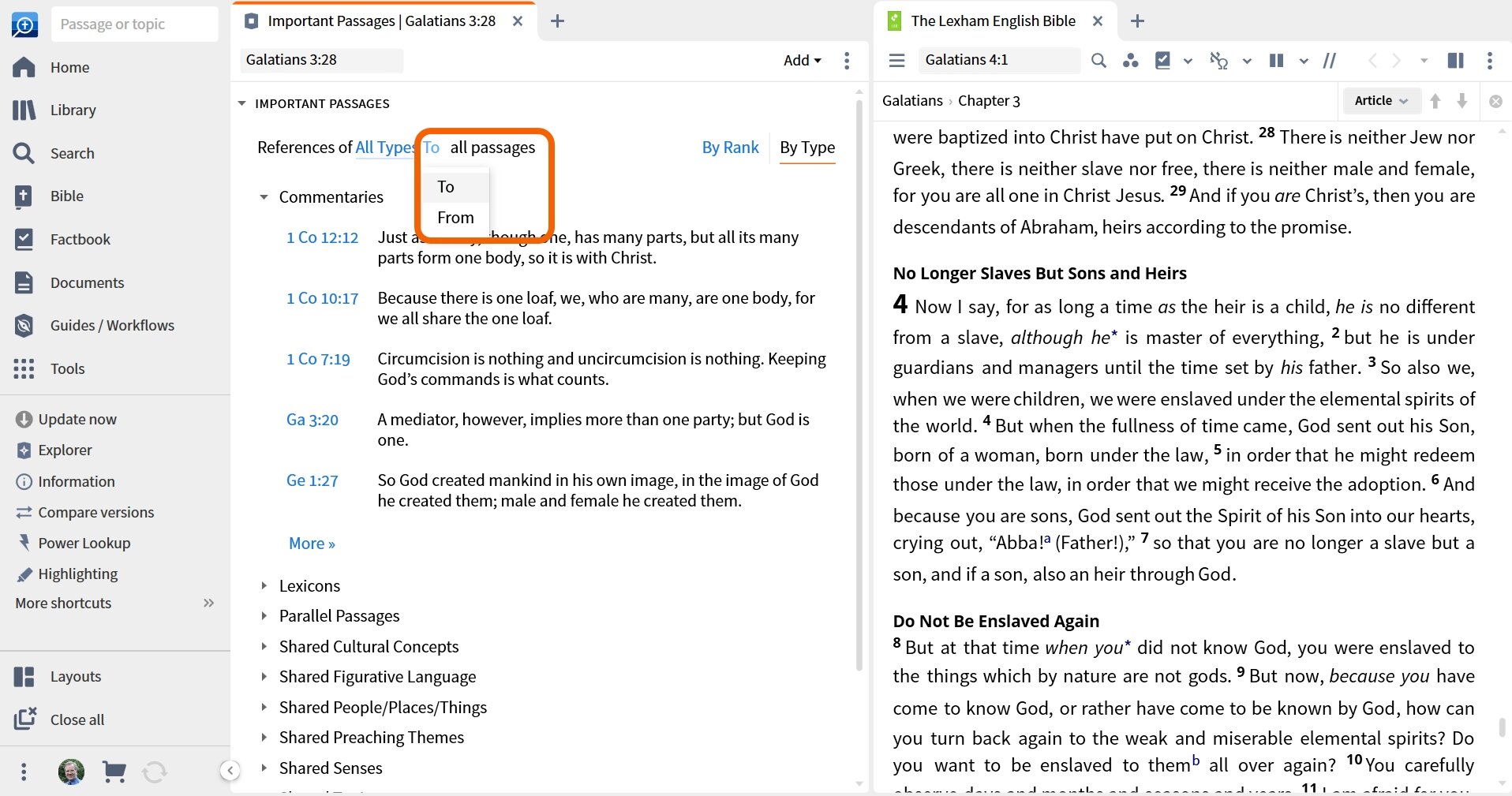Select The Lexham English Bible tab
Screen dimensions: 1512x796
[x=993, y=21]
